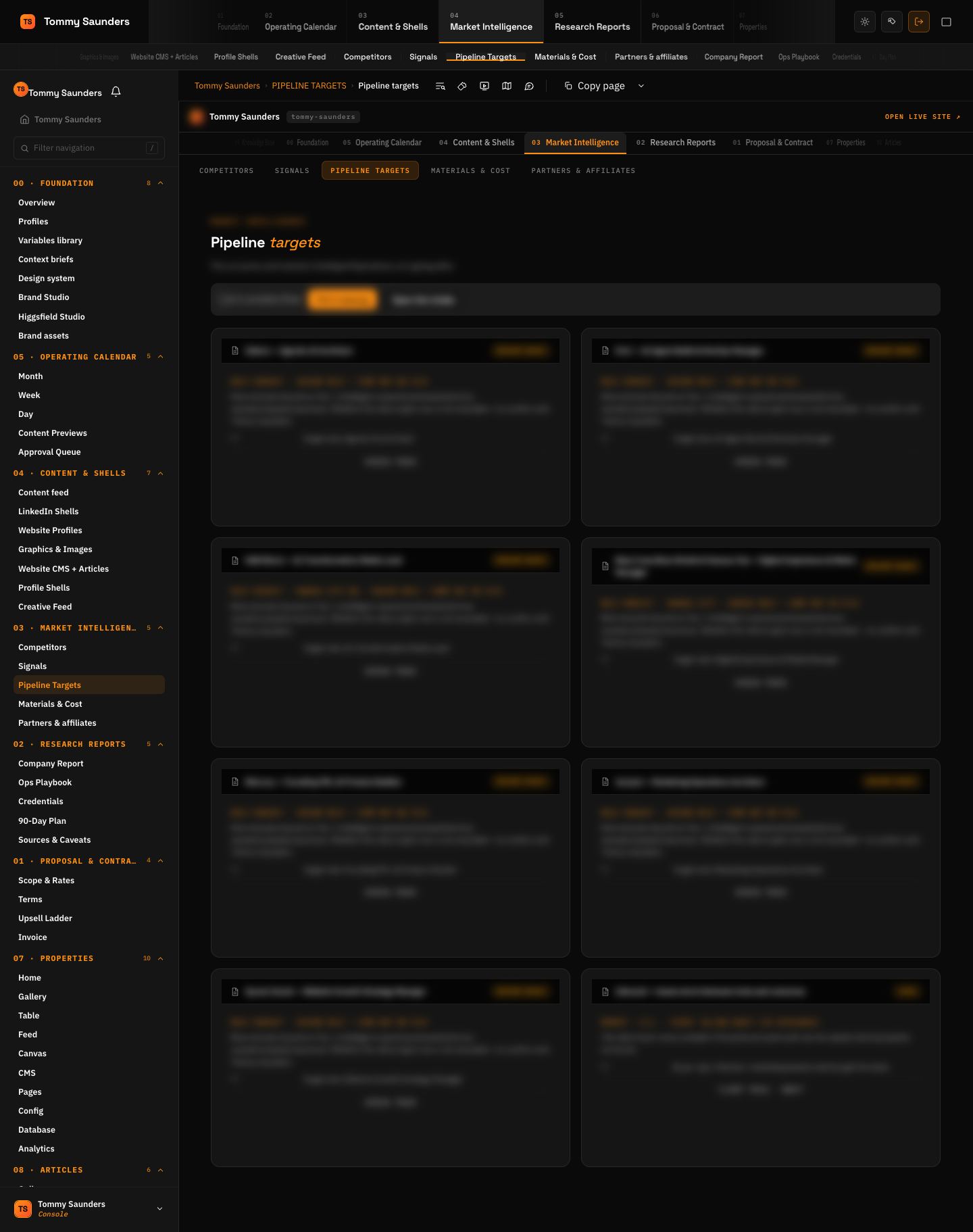
Task: Click the Filter navigation search field
Action: coord(89,148)
